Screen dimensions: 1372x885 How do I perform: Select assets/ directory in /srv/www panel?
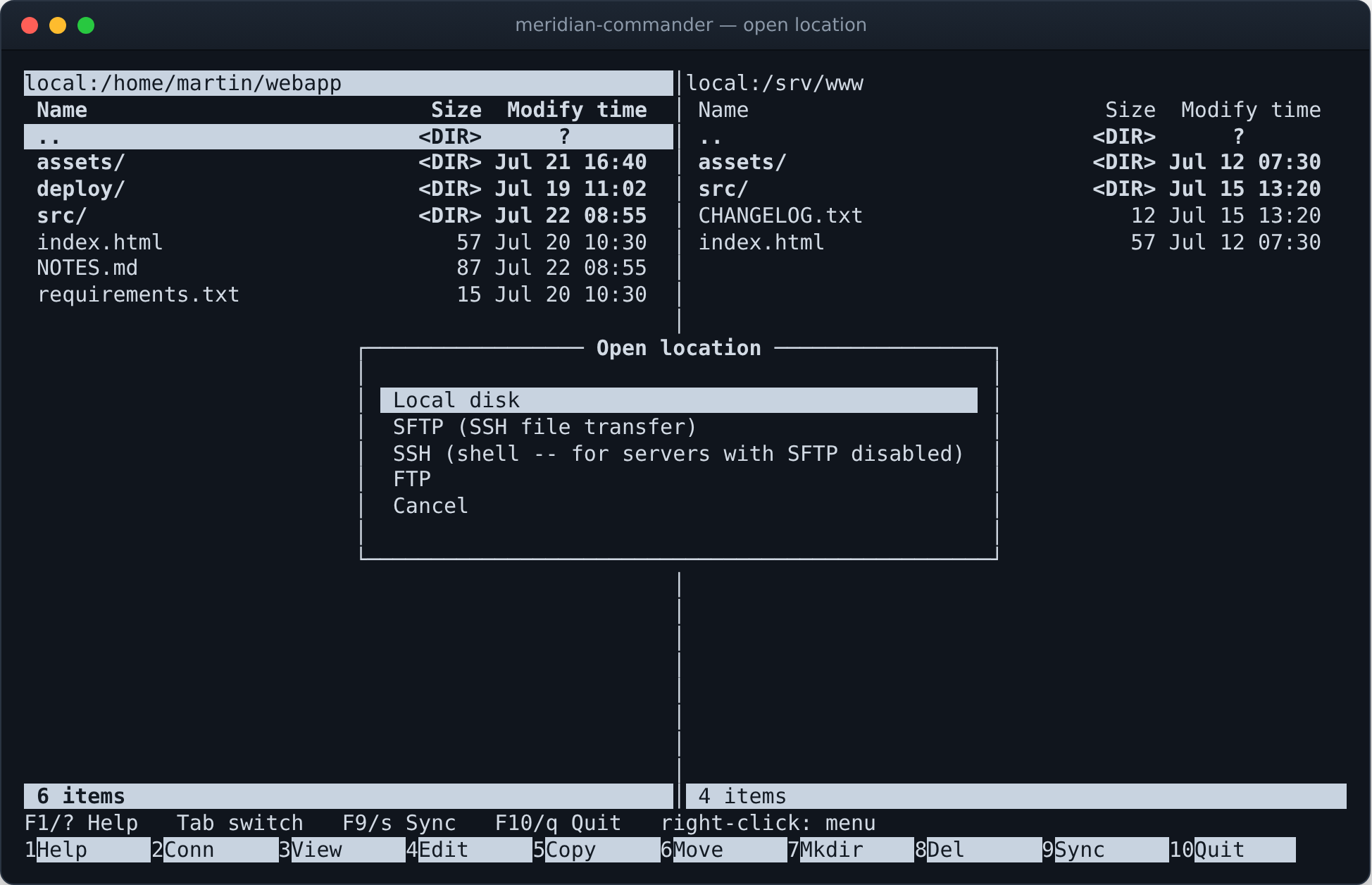pos(1016,162)
